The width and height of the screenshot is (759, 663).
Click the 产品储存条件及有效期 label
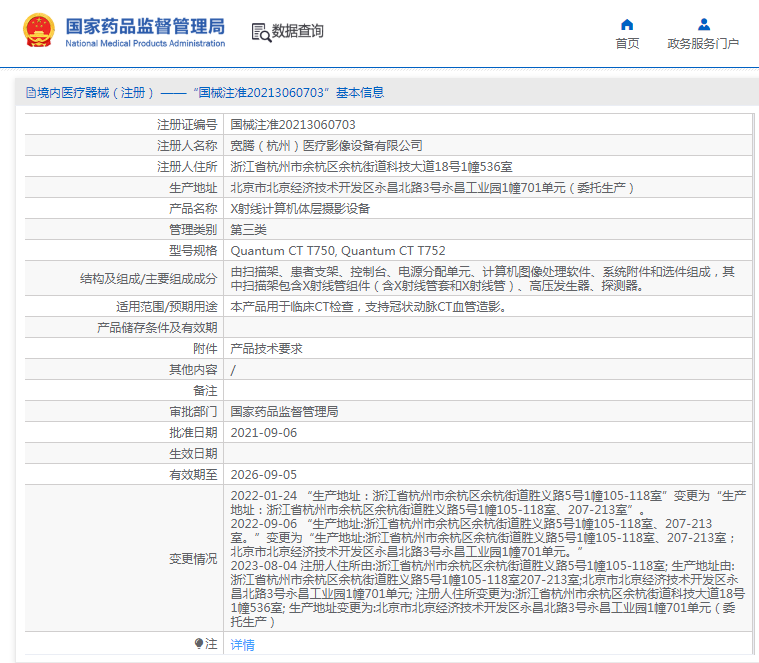(157, 328)
